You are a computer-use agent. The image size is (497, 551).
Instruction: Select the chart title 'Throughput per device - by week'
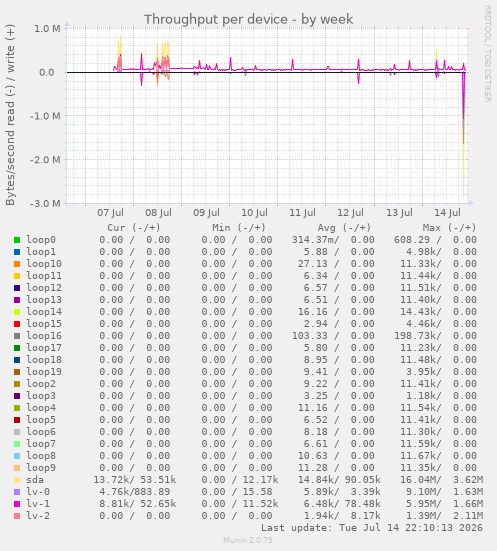(248, 19)
